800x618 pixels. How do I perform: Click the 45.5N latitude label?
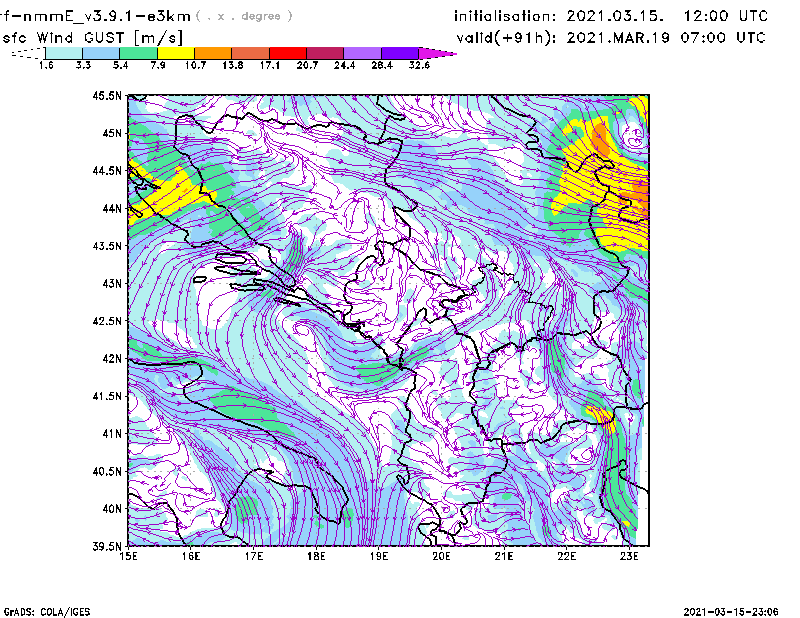click(x=107, y=95)
